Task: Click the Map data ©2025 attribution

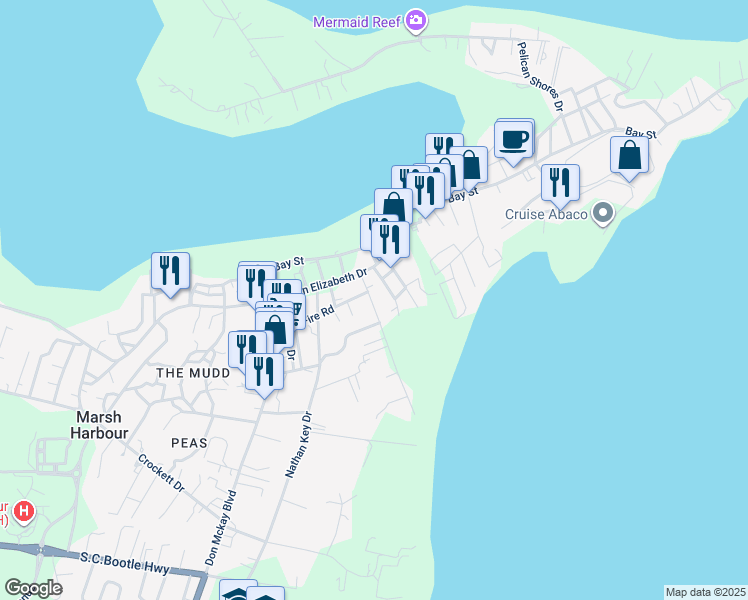Action: 705,592
